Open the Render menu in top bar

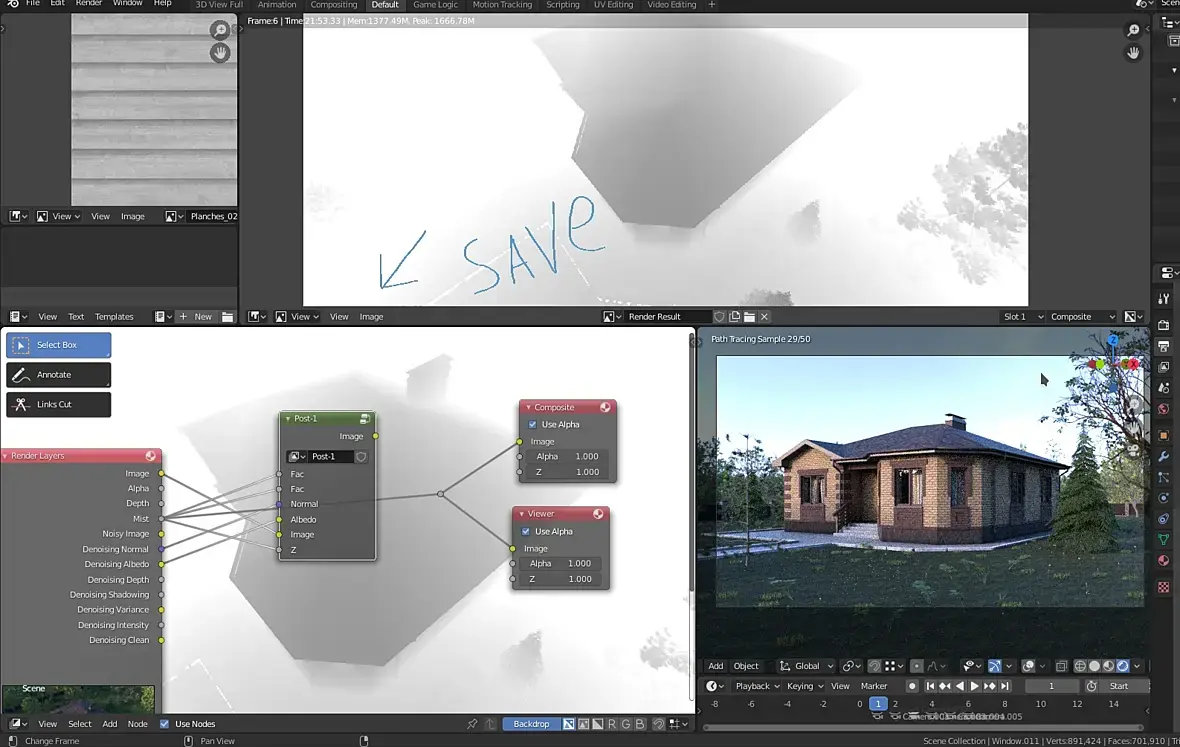point(89,4)
